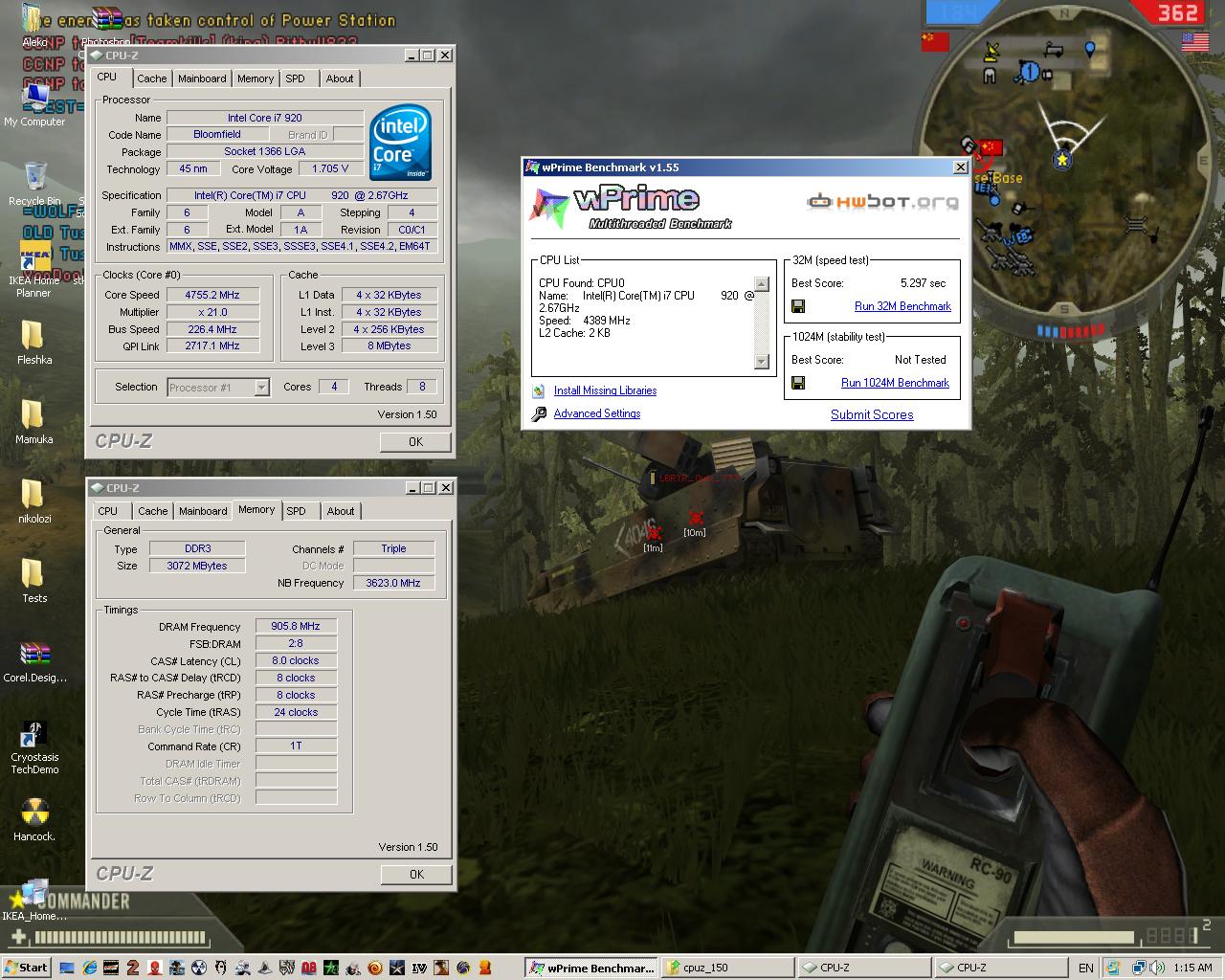Switch to the CPU tab in the bottom CPU-Z window
This screenshot has width=1225, height=980.
[x=108, y=511]
